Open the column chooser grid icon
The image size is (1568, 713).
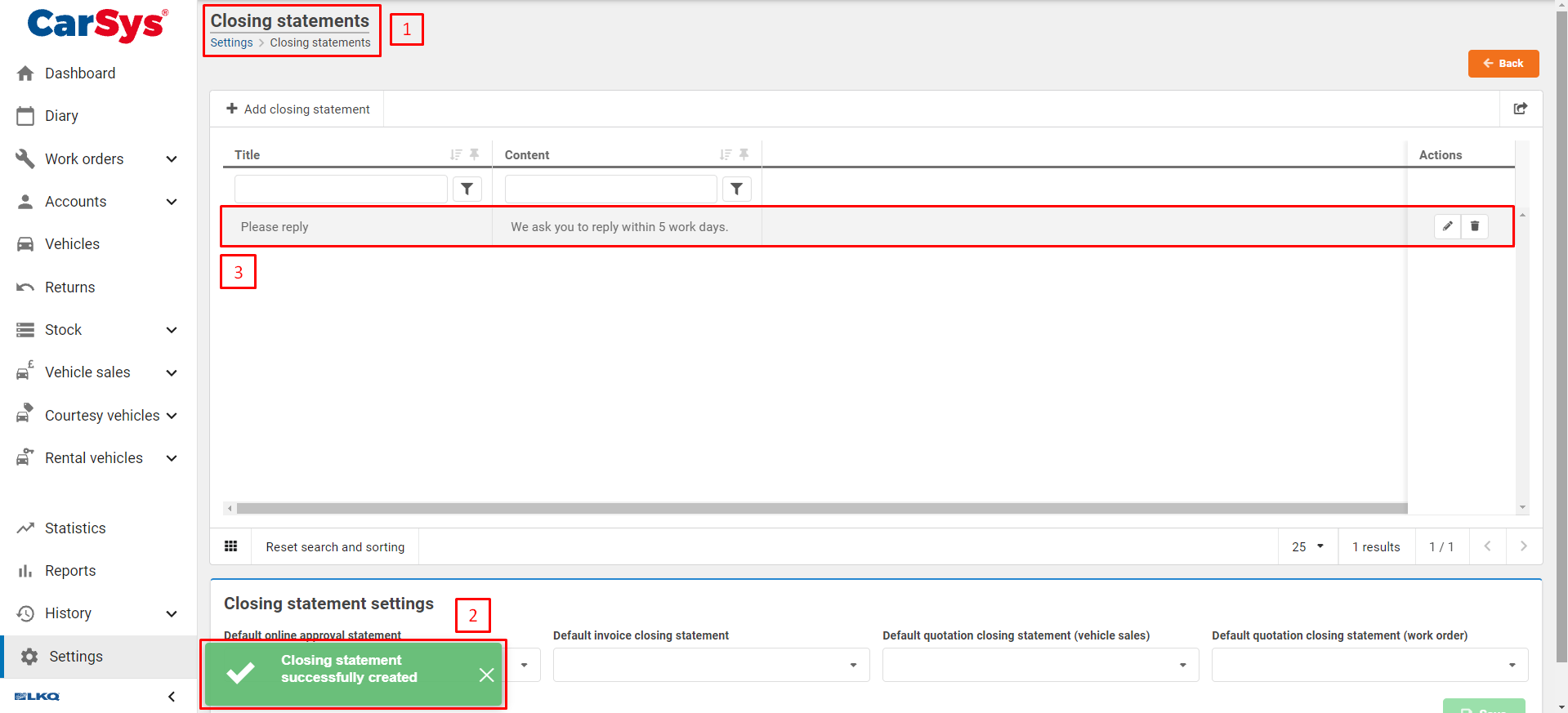click(231, 546)
